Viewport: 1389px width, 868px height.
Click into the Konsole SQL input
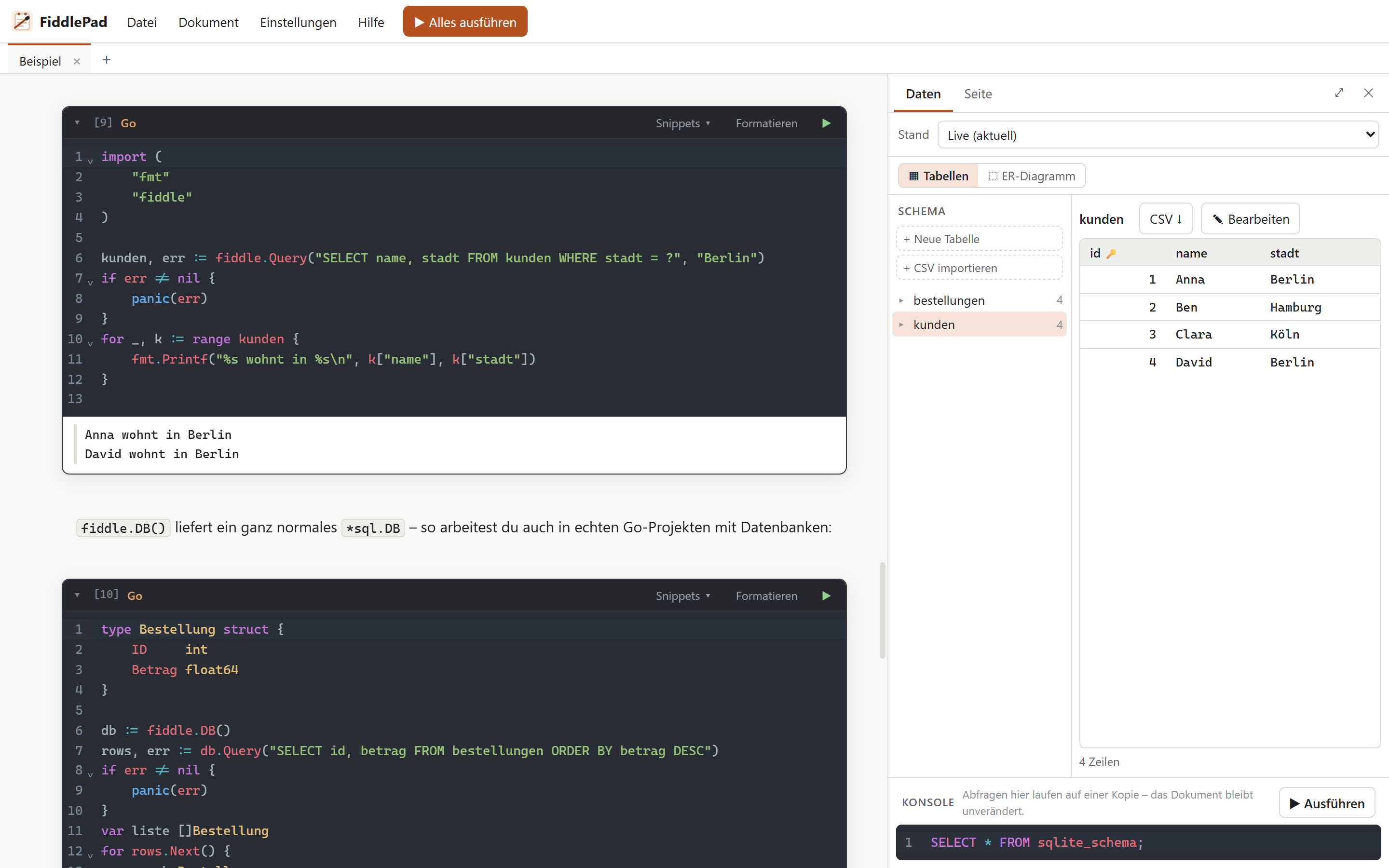point(1138,842)
